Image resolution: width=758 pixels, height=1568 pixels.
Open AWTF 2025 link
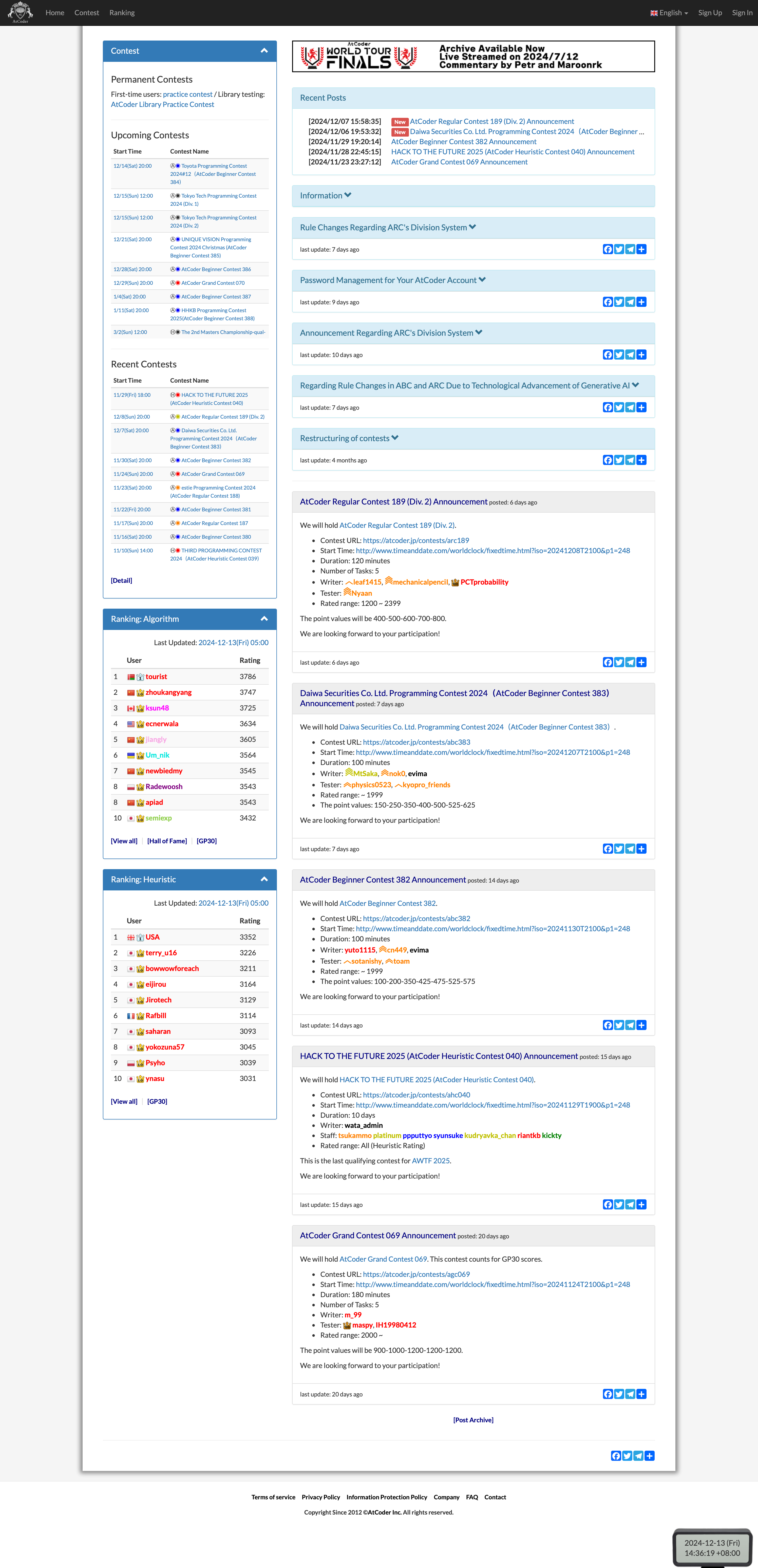(x=431, y=1161)
